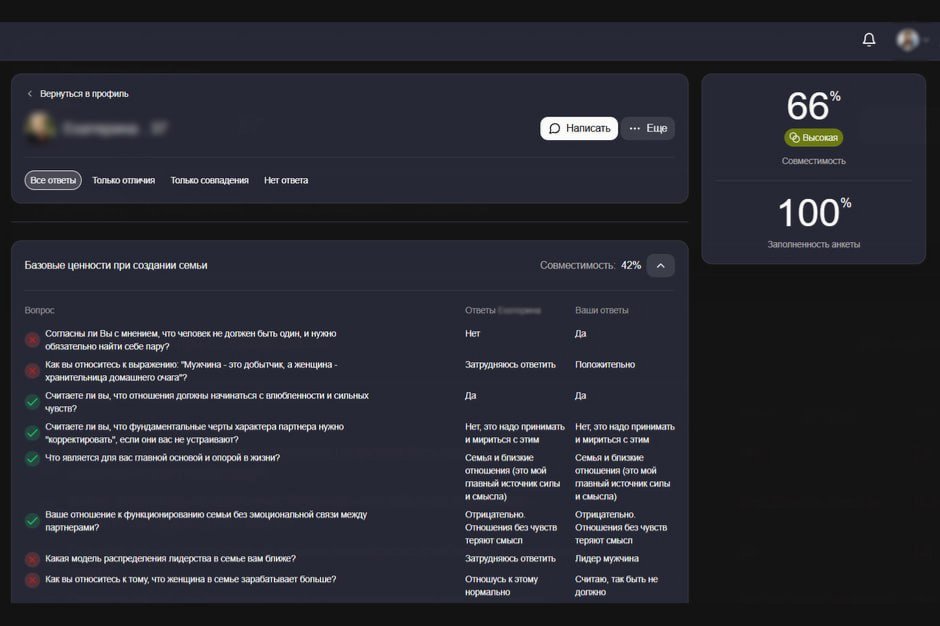Open the notifications bell icon

tap(869, 40)
